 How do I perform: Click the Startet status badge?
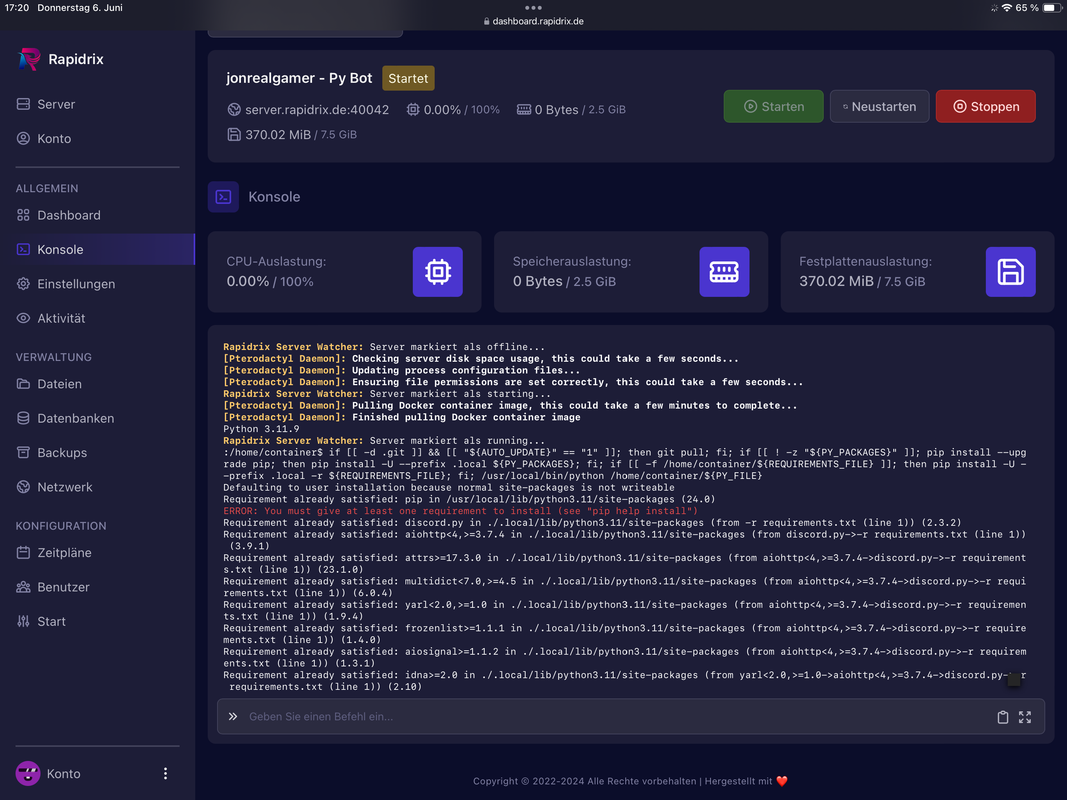[408, 78]
